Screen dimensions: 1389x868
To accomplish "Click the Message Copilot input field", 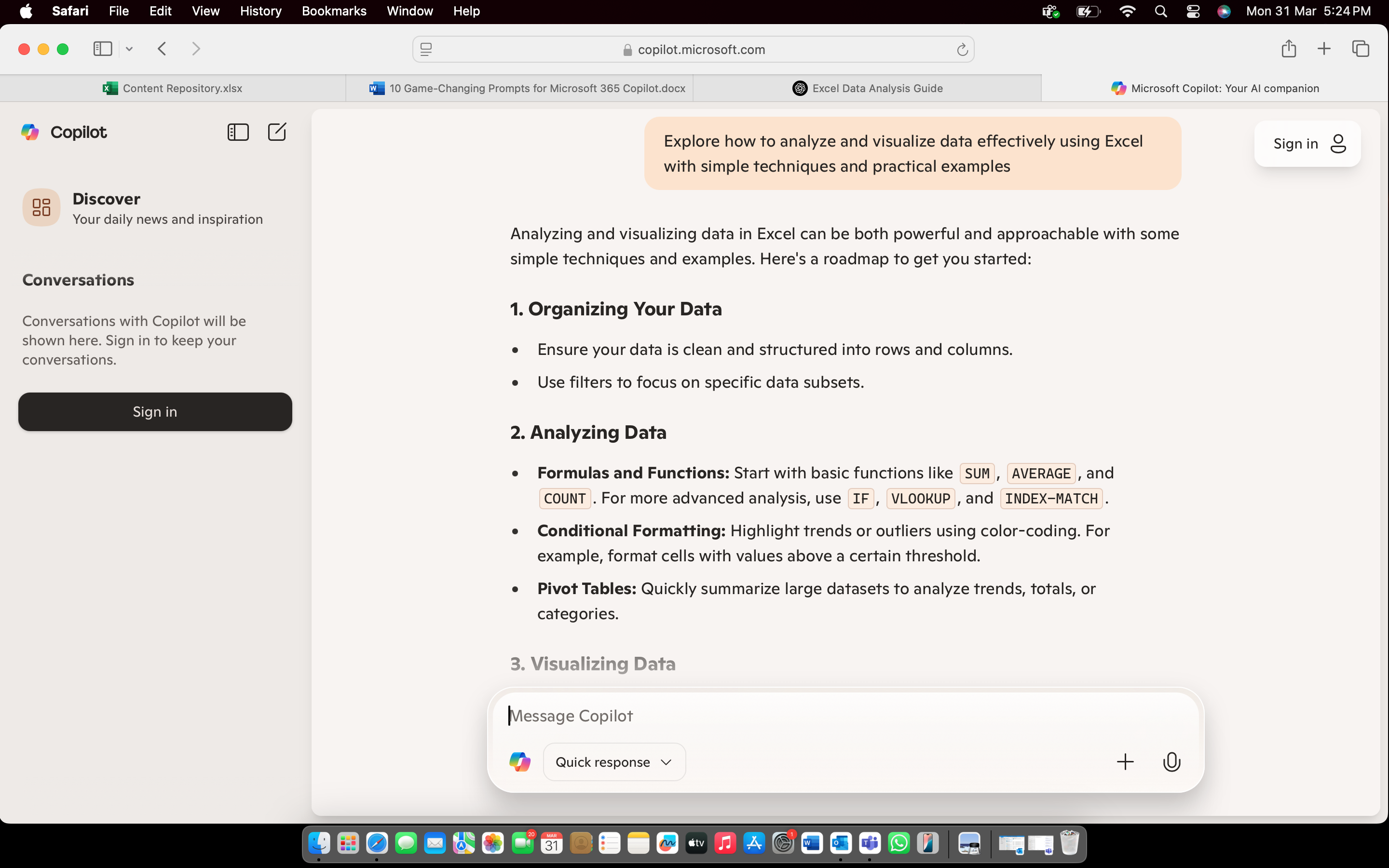I will (845, 716).
